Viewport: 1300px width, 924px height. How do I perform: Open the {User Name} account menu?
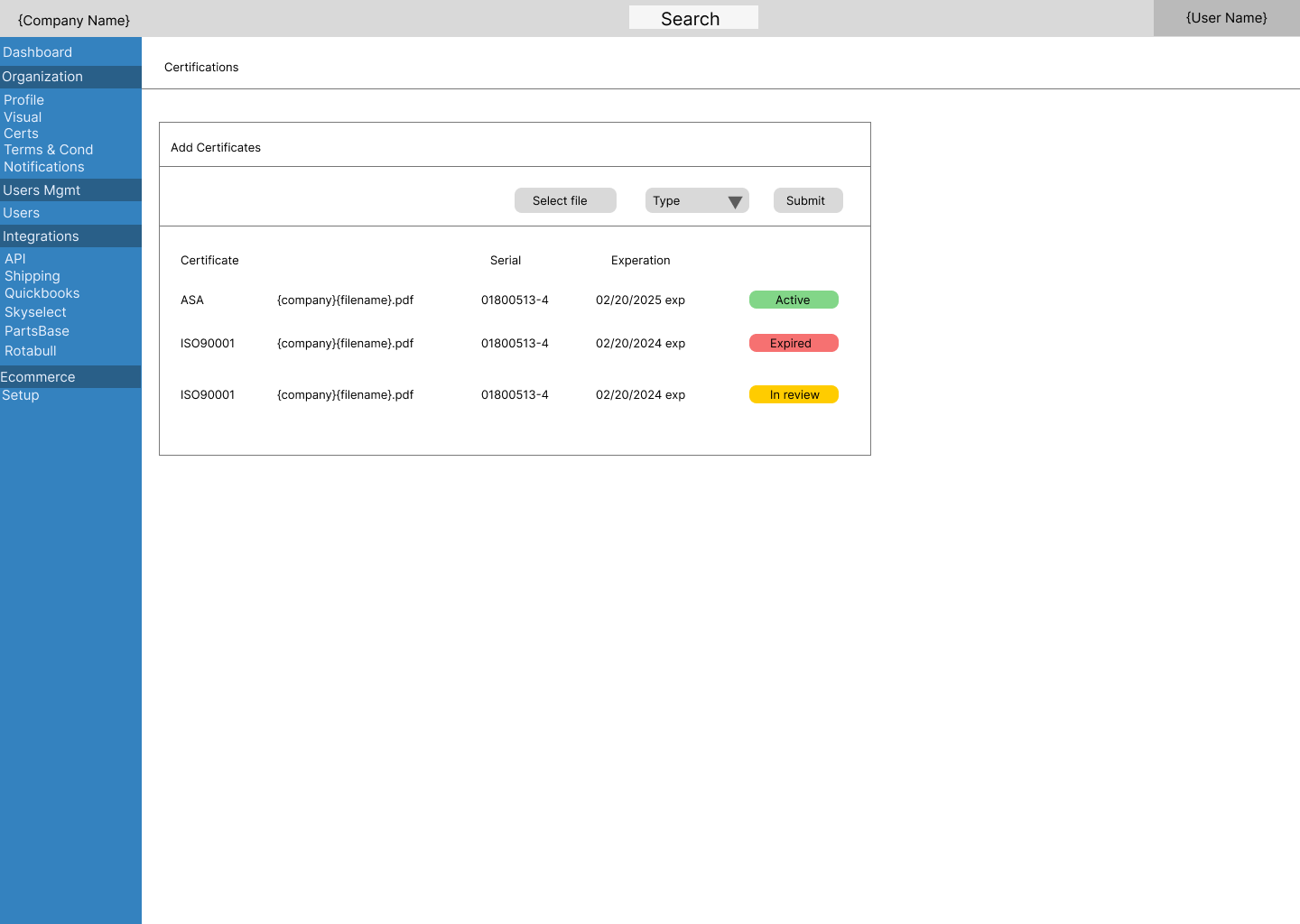(x=1227, y=18)
